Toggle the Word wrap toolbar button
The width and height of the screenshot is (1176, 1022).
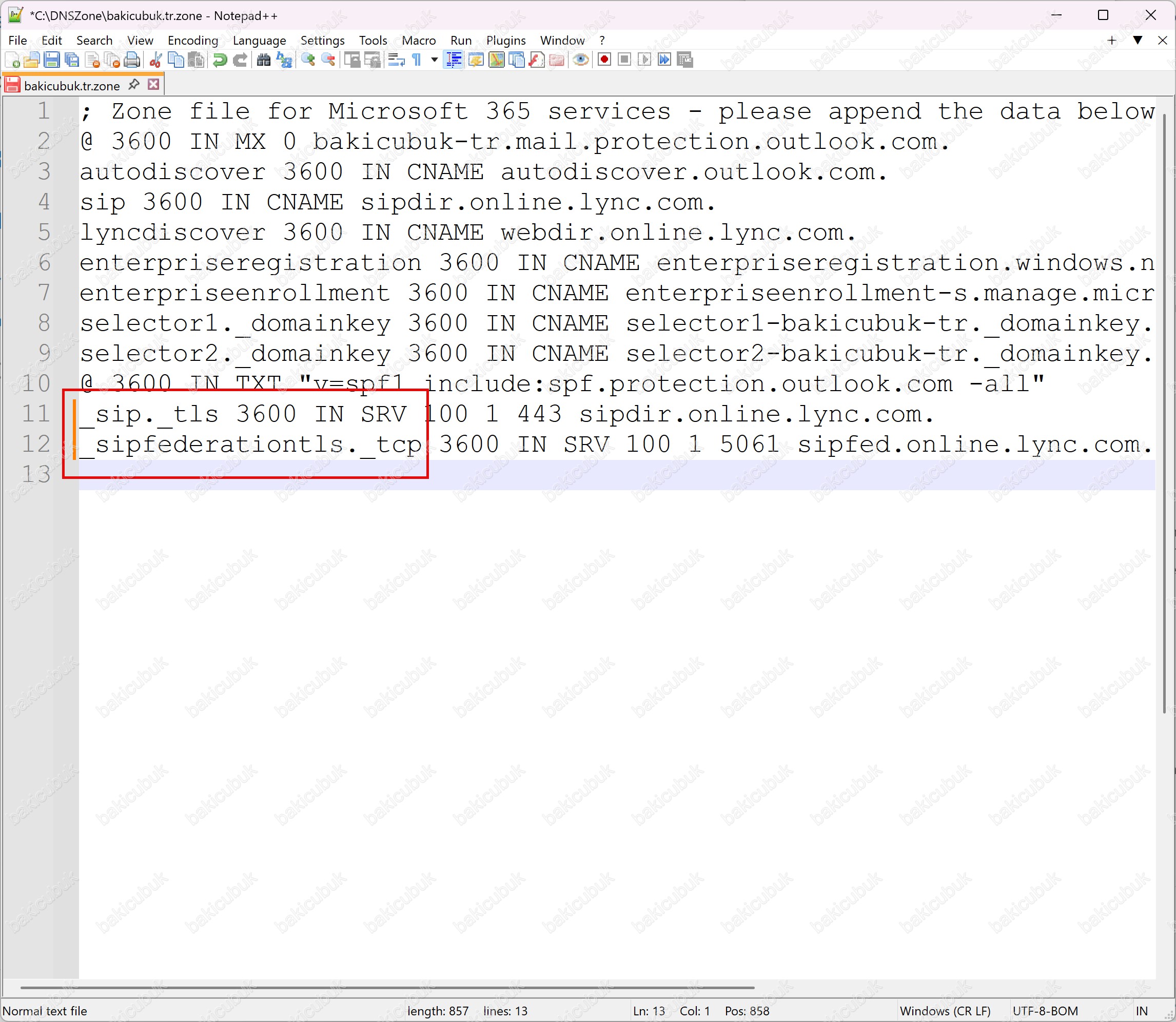396,60
